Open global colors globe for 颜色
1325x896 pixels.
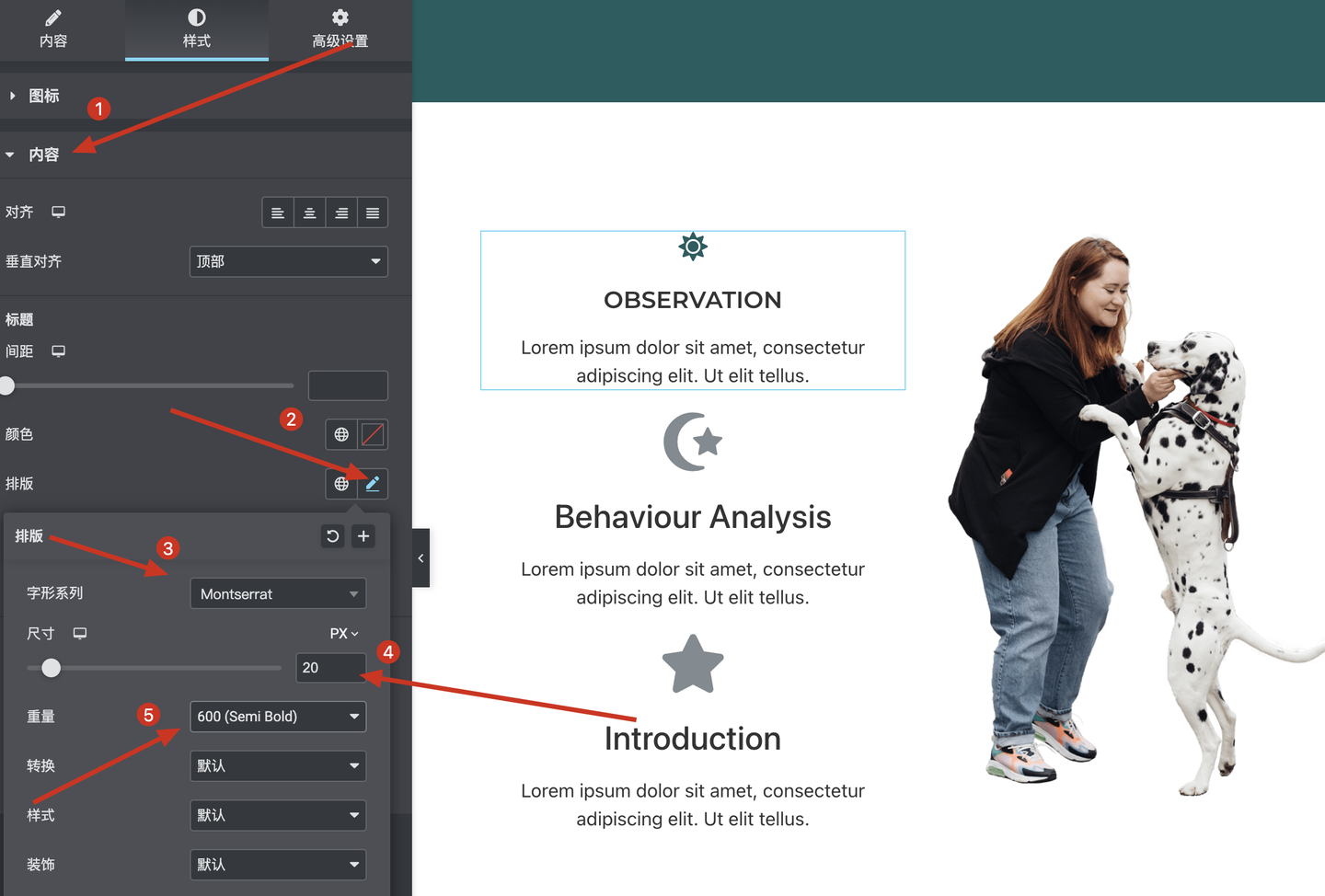point(341,434)
